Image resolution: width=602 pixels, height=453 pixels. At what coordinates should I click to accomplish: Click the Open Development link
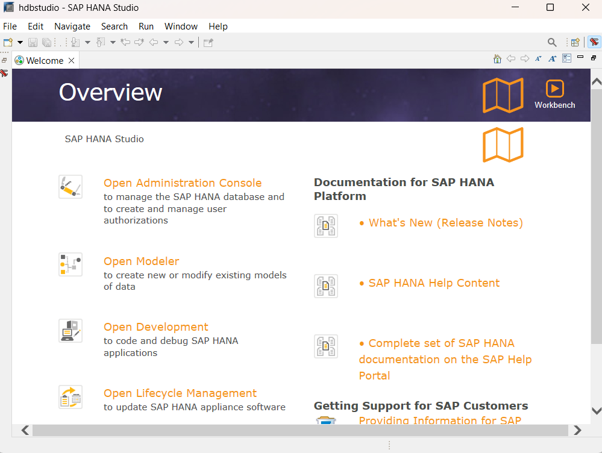click(x=155, y=327)
